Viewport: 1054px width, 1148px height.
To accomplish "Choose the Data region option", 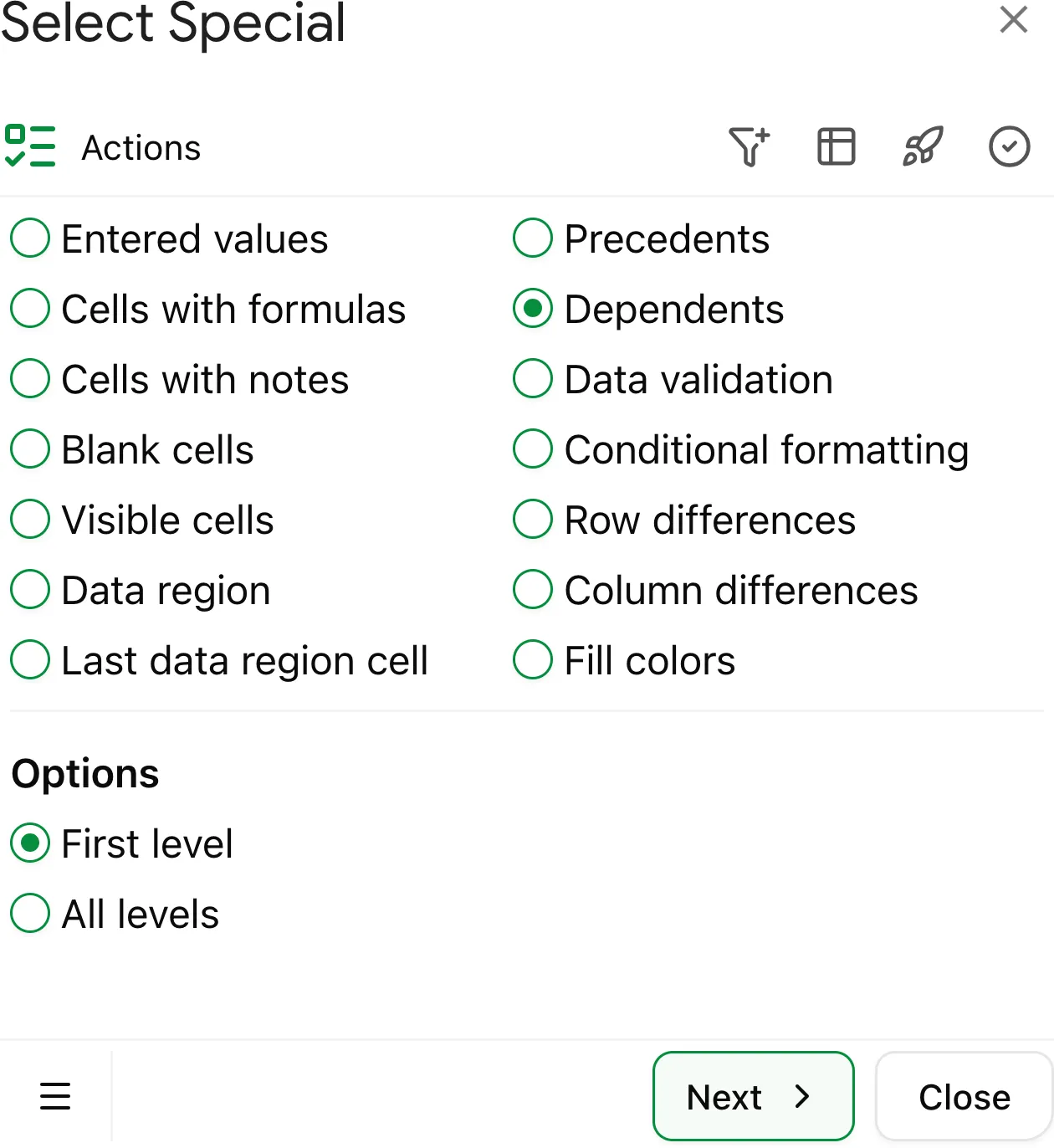I will (x=29, y=589).
